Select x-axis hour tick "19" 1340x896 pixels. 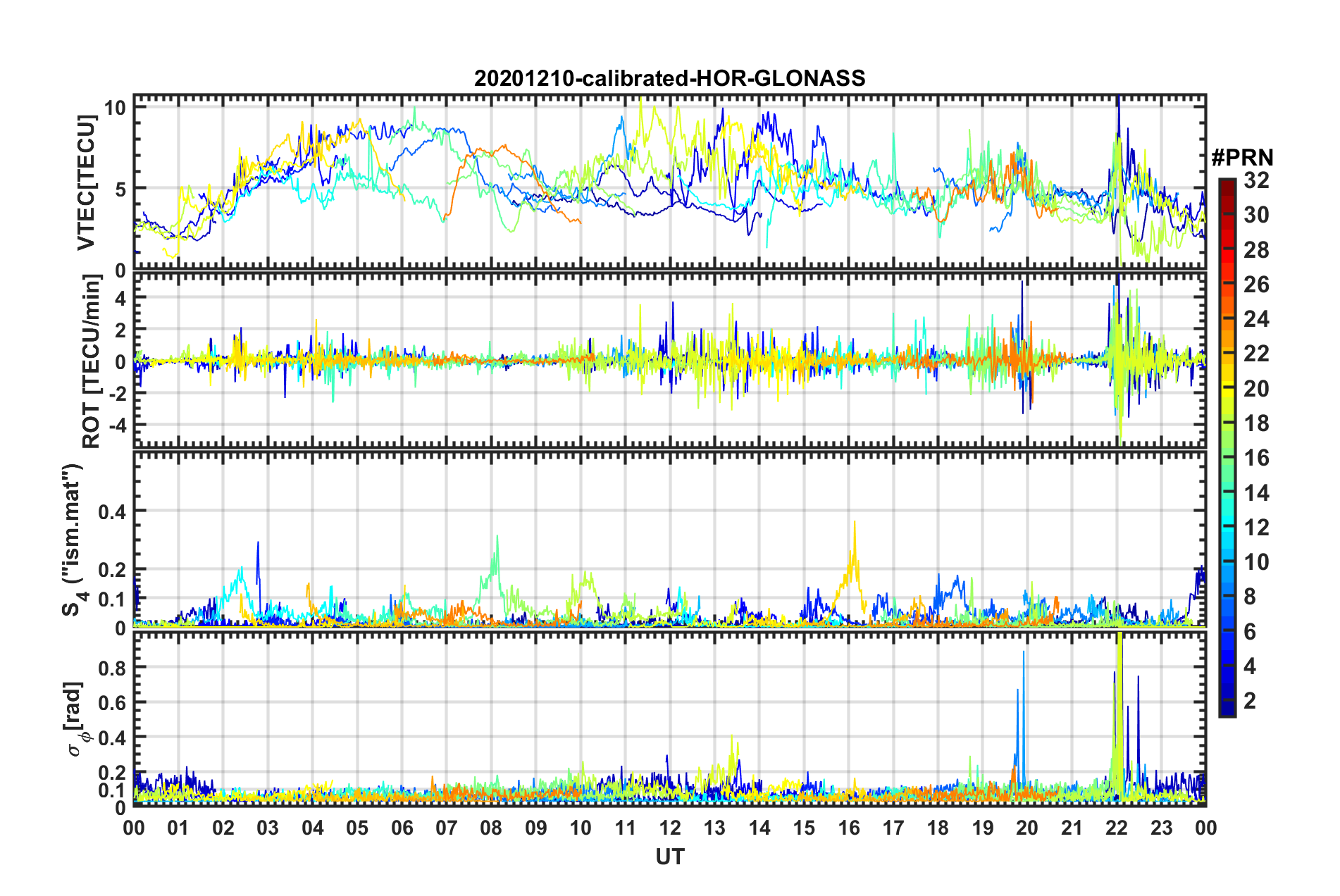tap(983, 828)
